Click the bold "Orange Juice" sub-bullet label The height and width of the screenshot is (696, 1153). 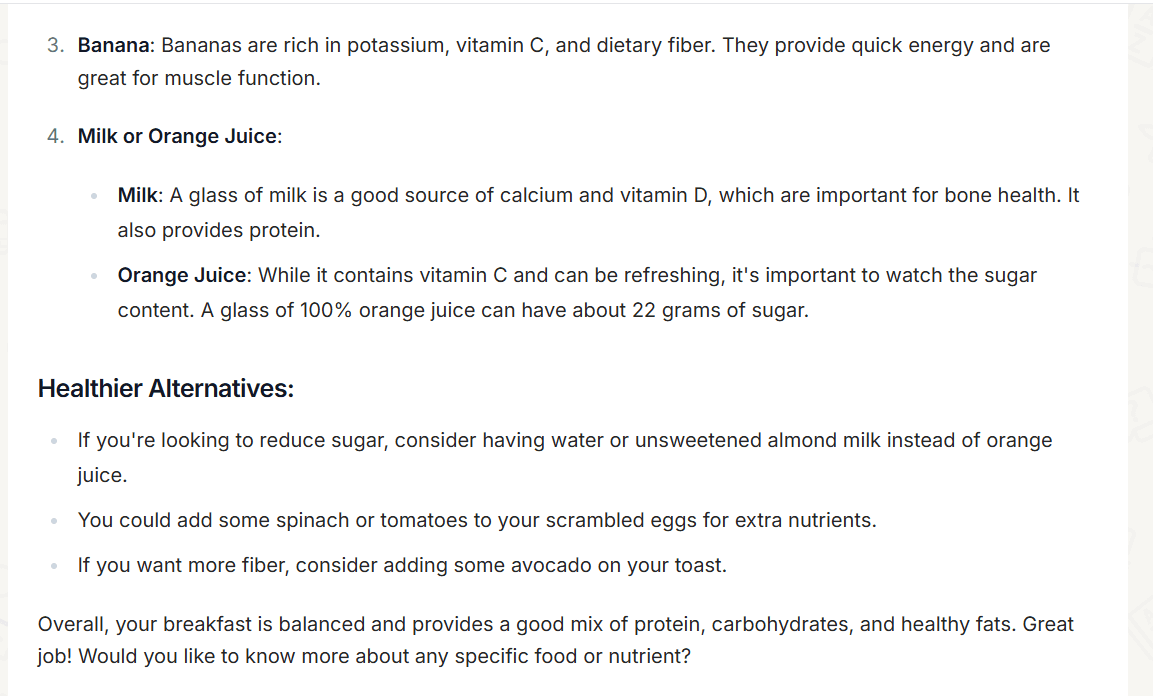click(x=182, y=276)
